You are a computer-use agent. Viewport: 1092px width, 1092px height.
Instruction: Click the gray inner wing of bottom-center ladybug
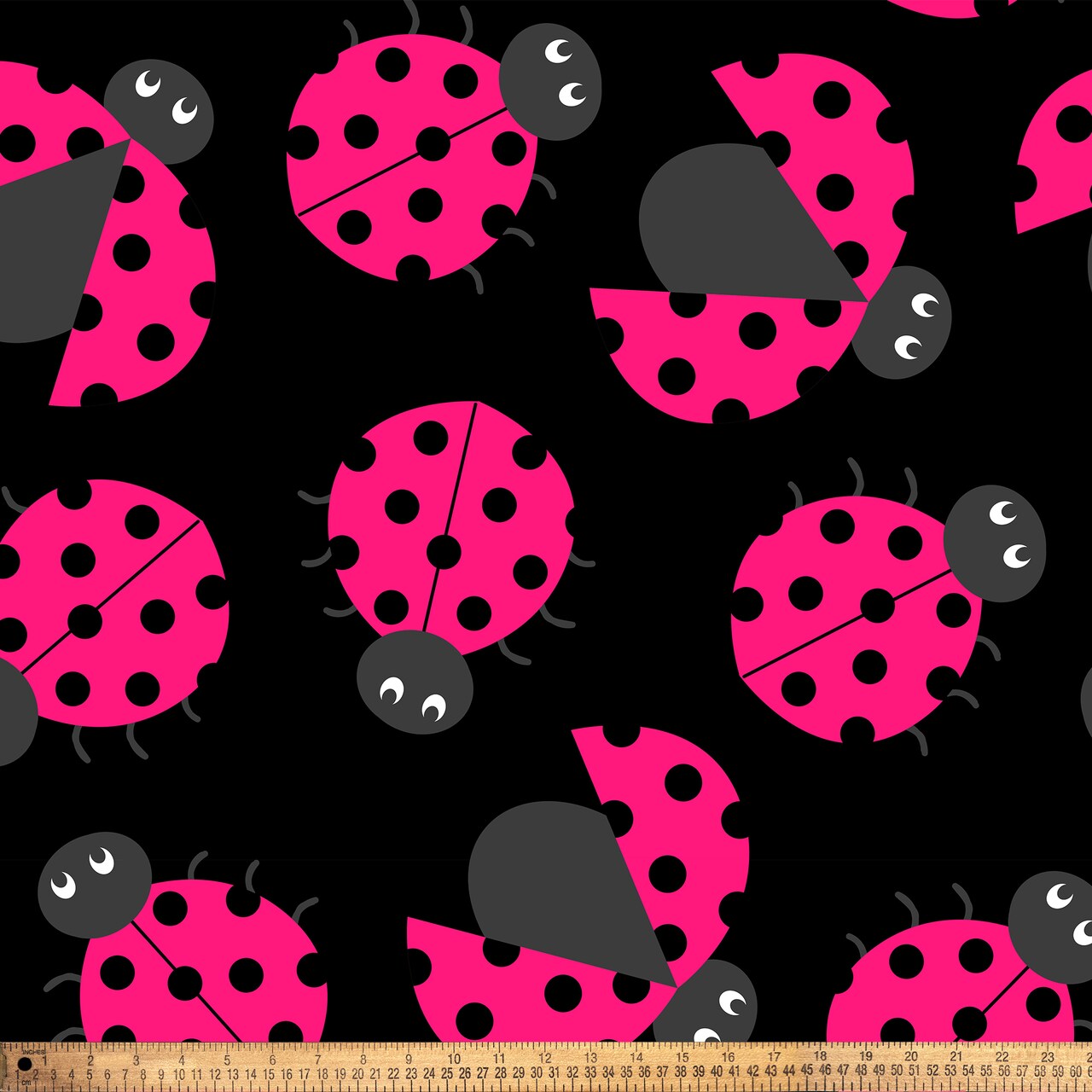point(563,879)
